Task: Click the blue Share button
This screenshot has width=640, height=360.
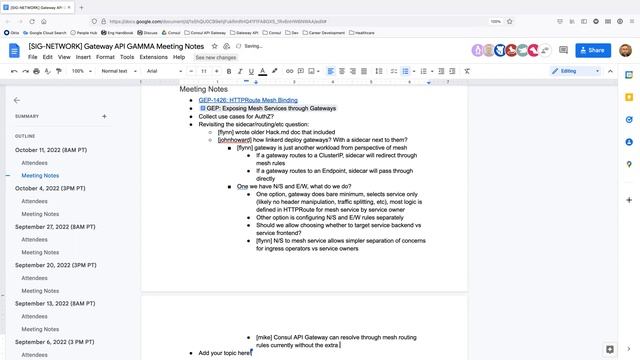Action: [x=593, y=50]
